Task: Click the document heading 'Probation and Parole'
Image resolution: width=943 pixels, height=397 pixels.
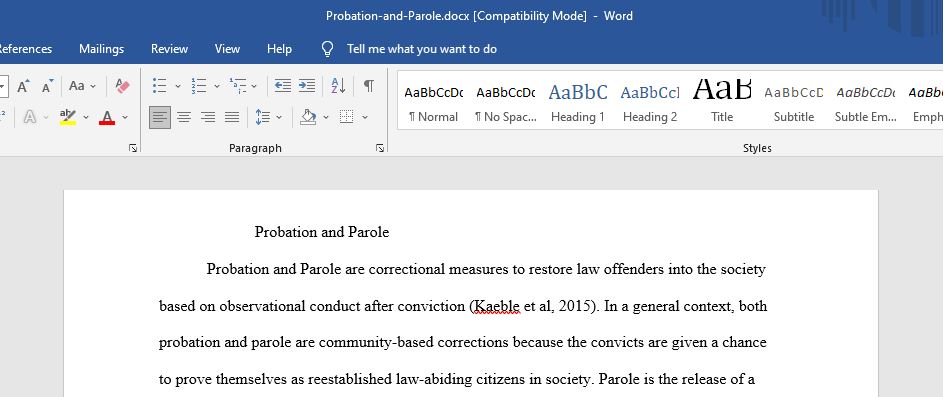Action: (x=322, y=232)
